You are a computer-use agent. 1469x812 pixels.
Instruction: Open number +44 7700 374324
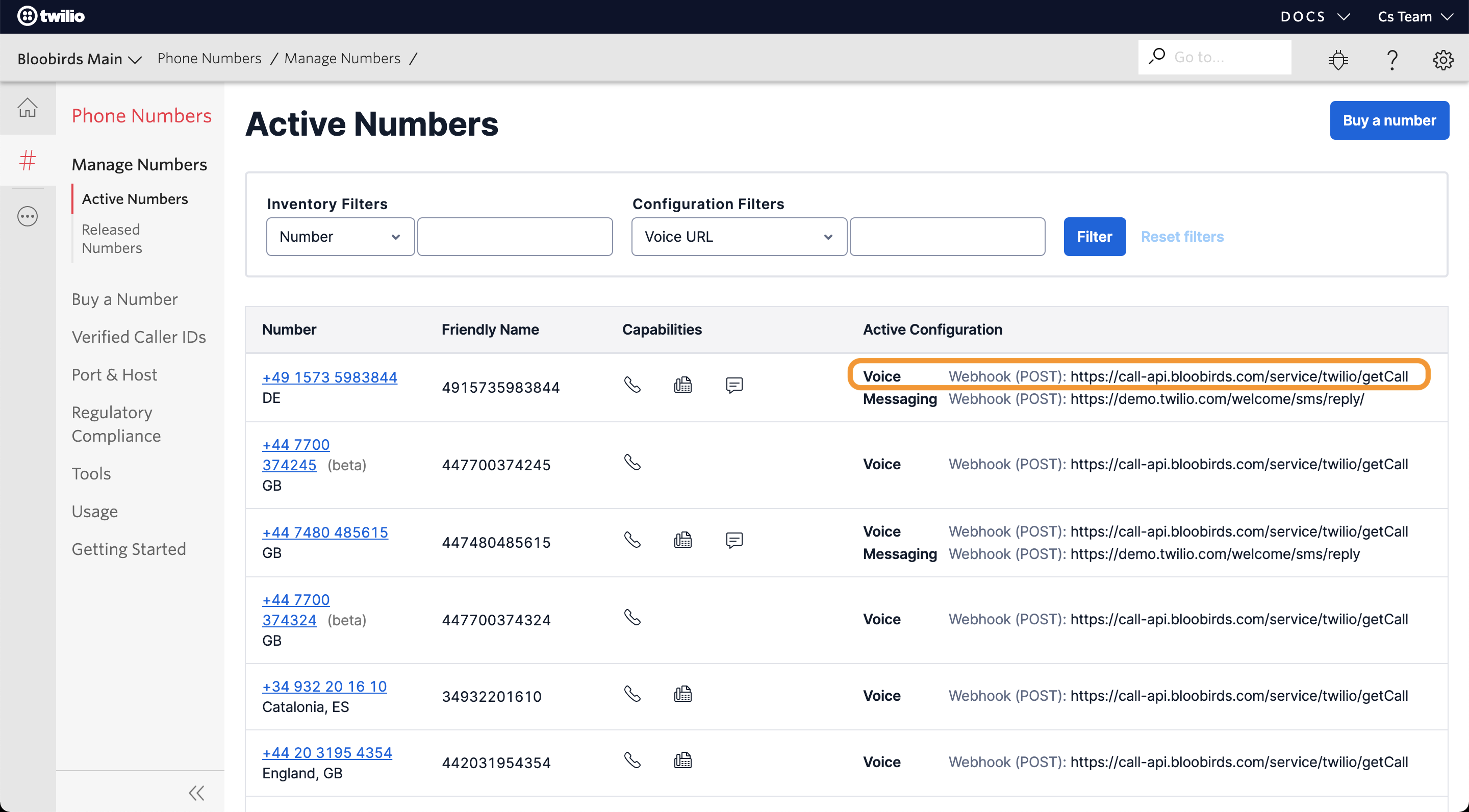click(296, 610)
